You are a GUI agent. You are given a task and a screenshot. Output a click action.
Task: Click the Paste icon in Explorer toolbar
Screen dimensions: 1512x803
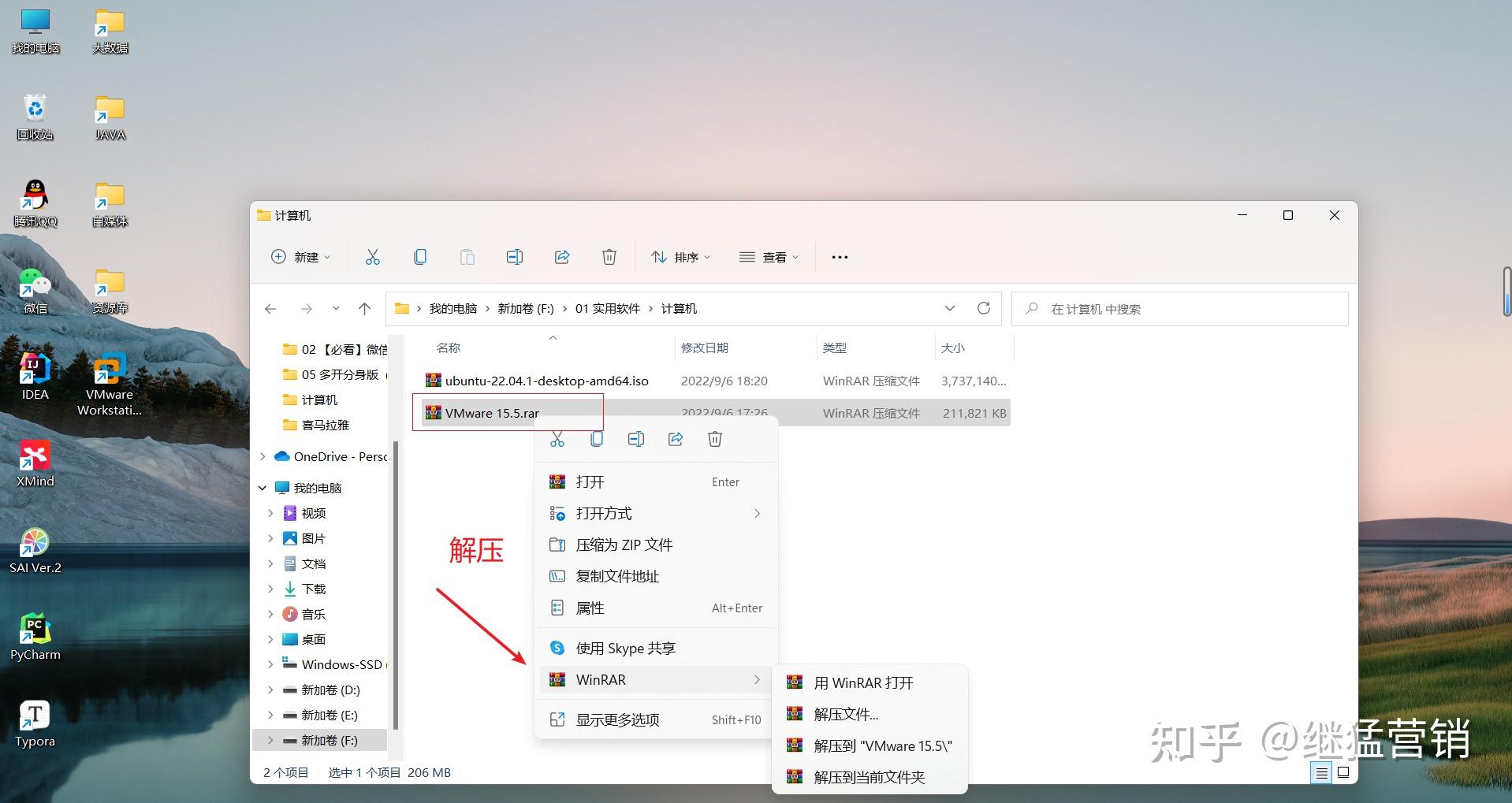[x=467, y=257]
